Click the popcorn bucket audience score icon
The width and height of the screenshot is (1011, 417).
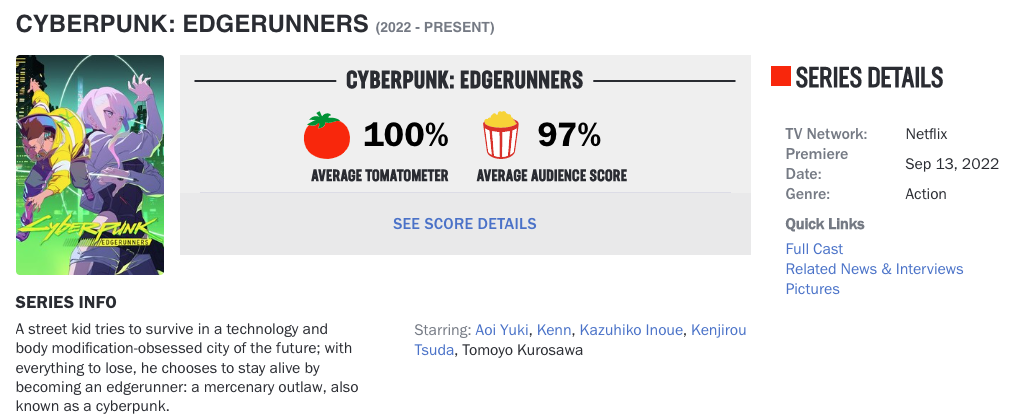point(500,135)
